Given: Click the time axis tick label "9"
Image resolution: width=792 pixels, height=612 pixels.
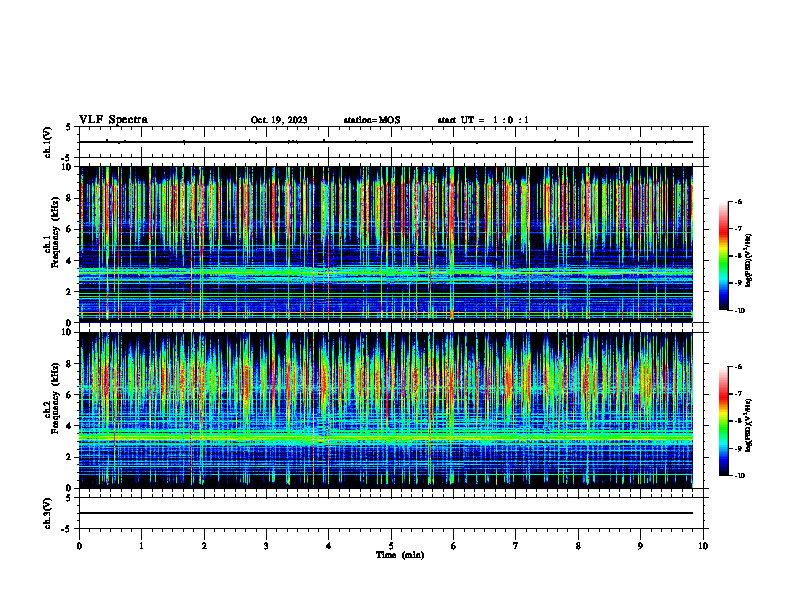Looking at the screenshot, I should tap(640, 546).
